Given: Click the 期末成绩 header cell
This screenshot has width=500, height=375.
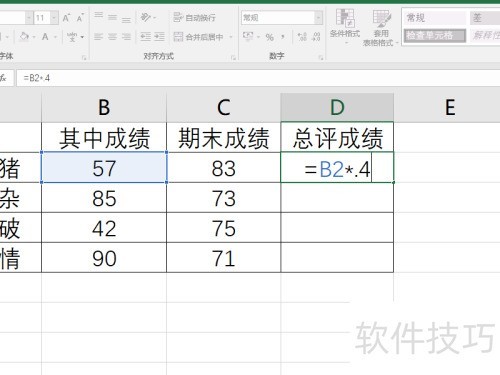Looking at the screenshot, I should tap(224, 138).
